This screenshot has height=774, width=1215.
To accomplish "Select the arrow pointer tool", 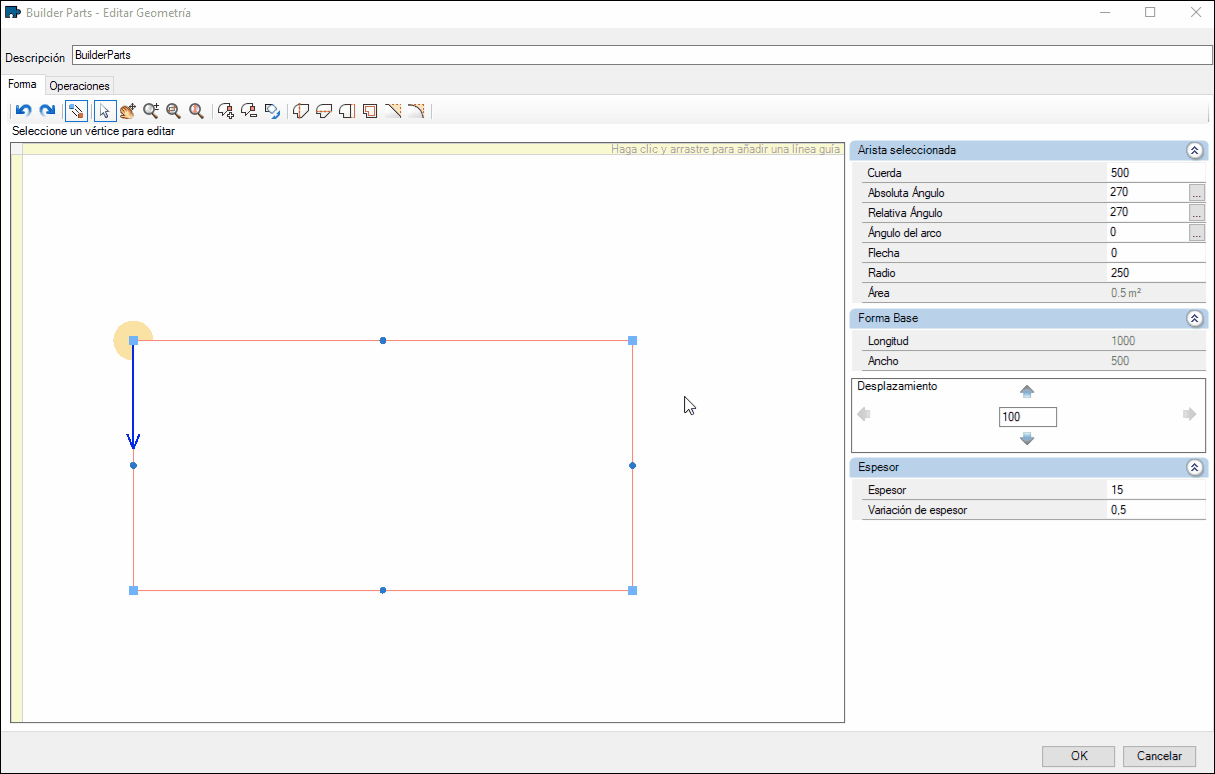I will pos(105,111).
